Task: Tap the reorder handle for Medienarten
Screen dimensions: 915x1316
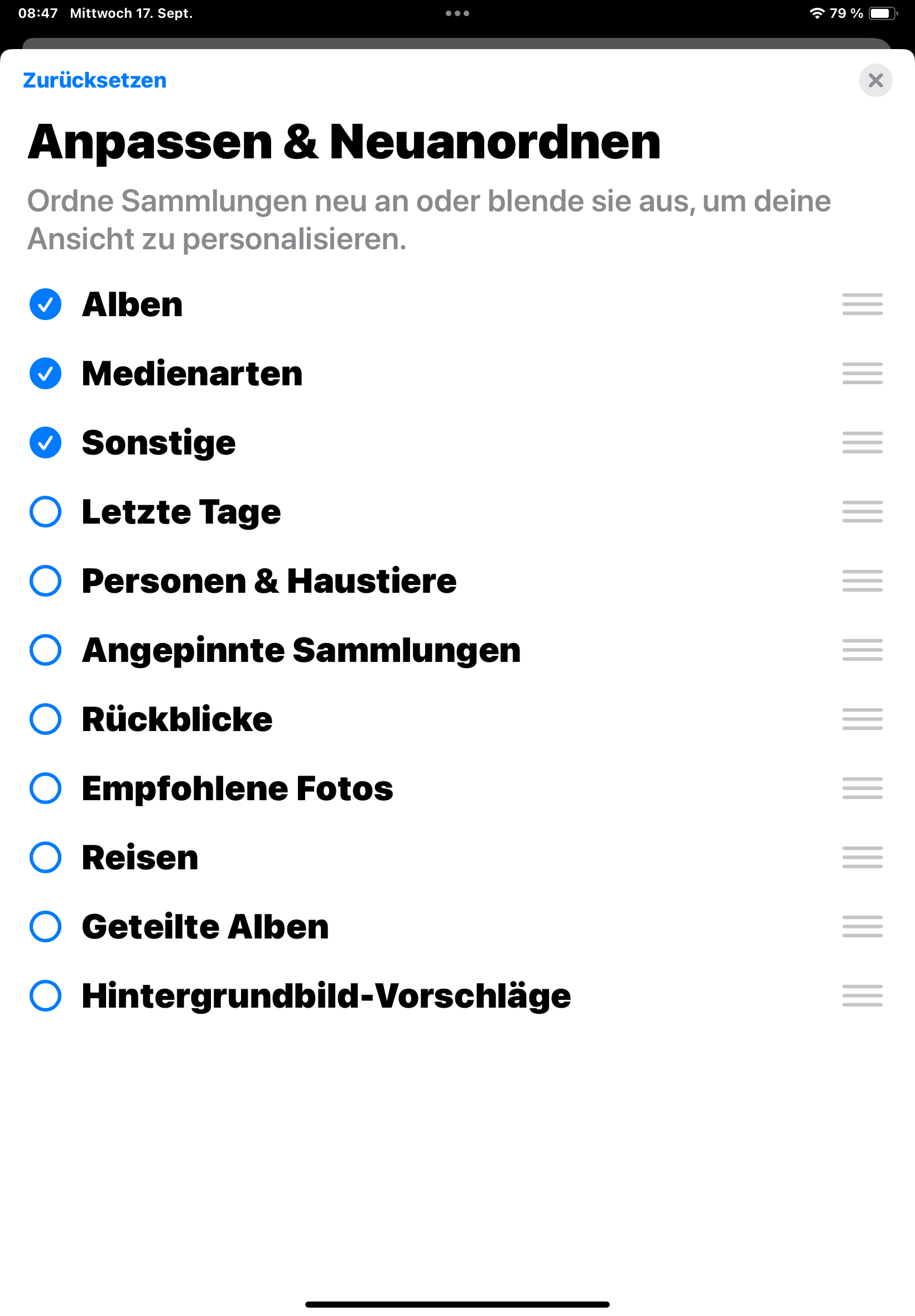Action: [x=861, y=374]
